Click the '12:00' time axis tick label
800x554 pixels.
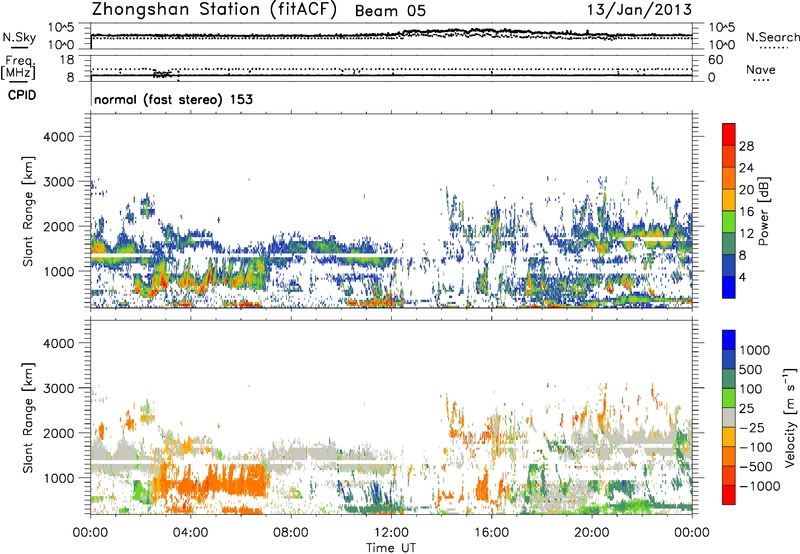pos(391,533)
